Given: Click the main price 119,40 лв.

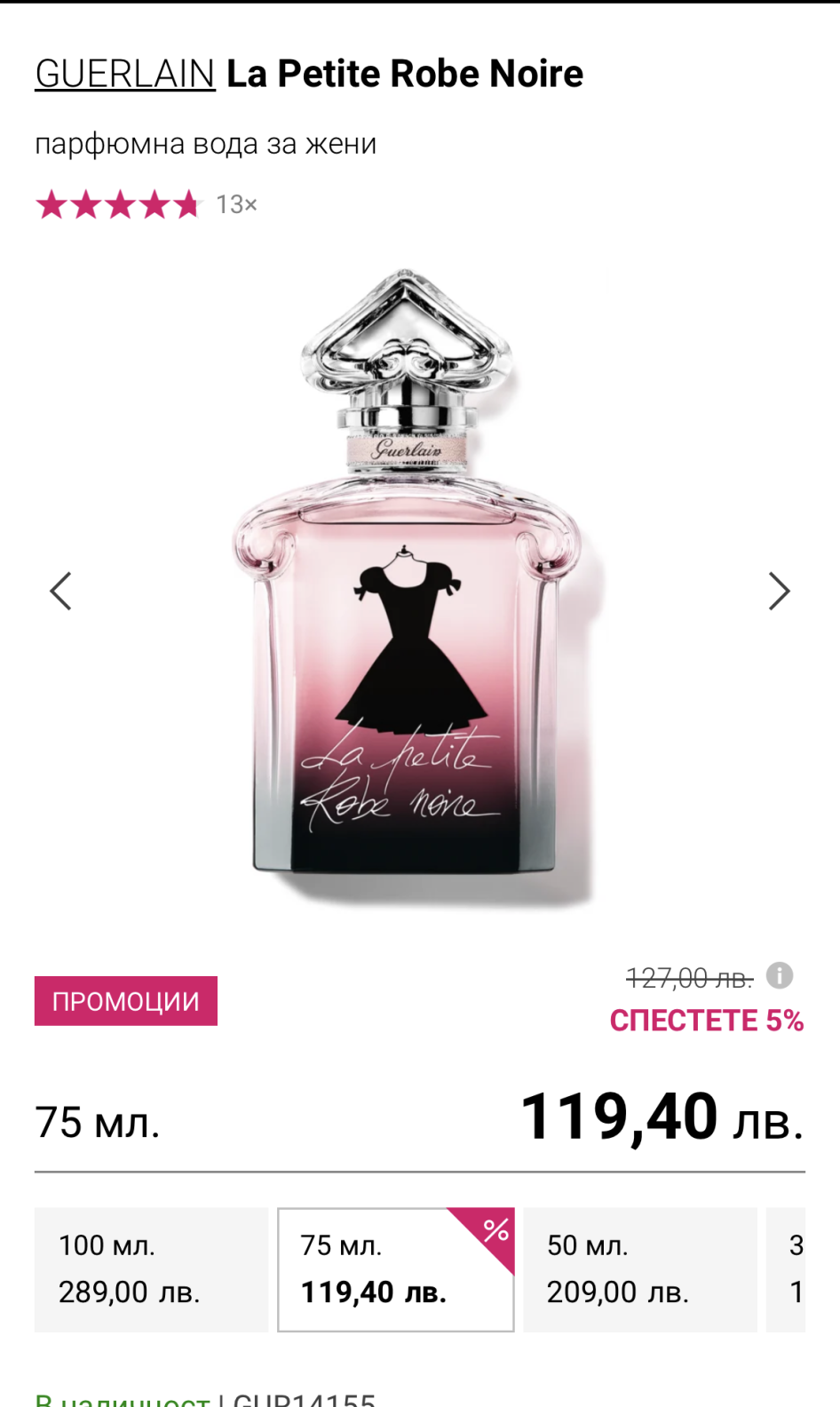Looking at the screenshot, I should [x=662, y=1117].
